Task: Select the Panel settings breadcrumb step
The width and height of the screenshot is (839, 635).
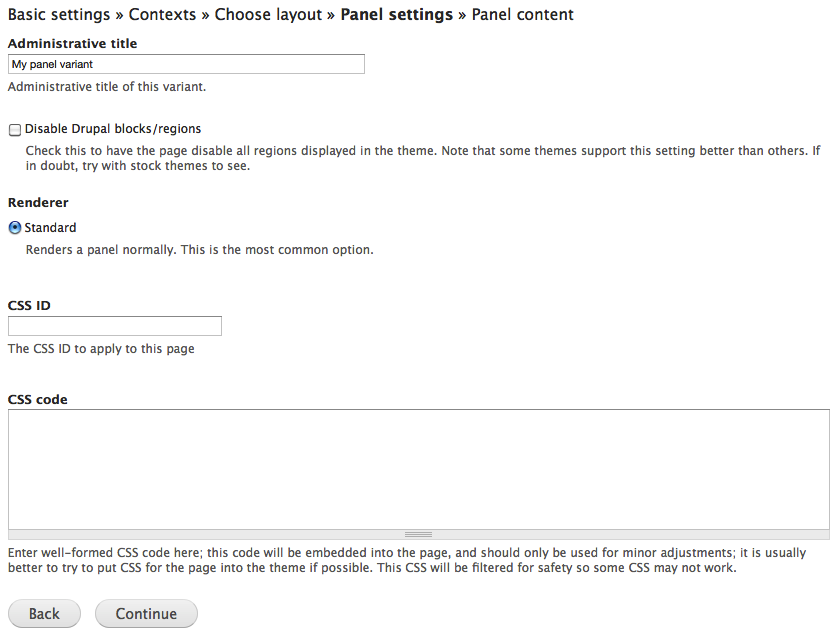Action: (x=397, y=15)
